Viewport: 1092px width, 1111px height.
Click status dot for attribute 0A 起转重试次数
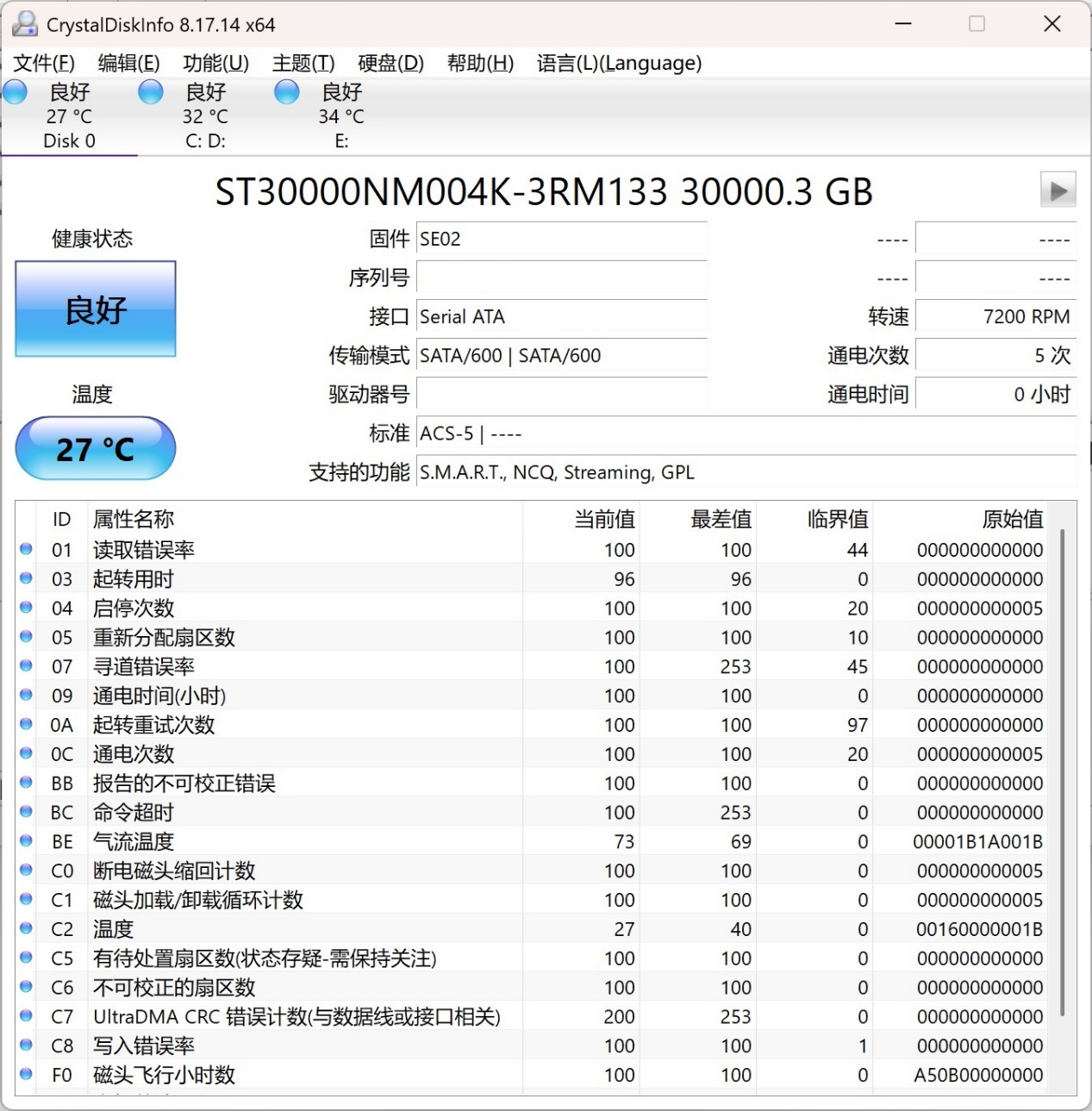tap(26, 724)
